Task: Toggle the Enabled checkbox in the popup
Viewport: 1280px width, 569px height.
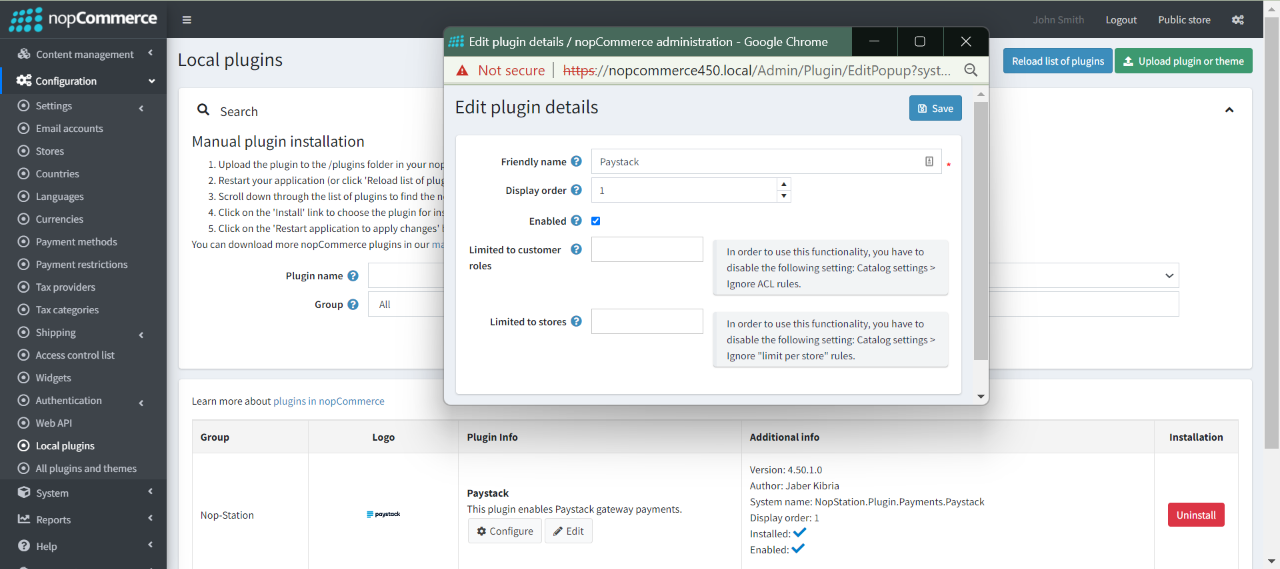Action: (596, 221)
